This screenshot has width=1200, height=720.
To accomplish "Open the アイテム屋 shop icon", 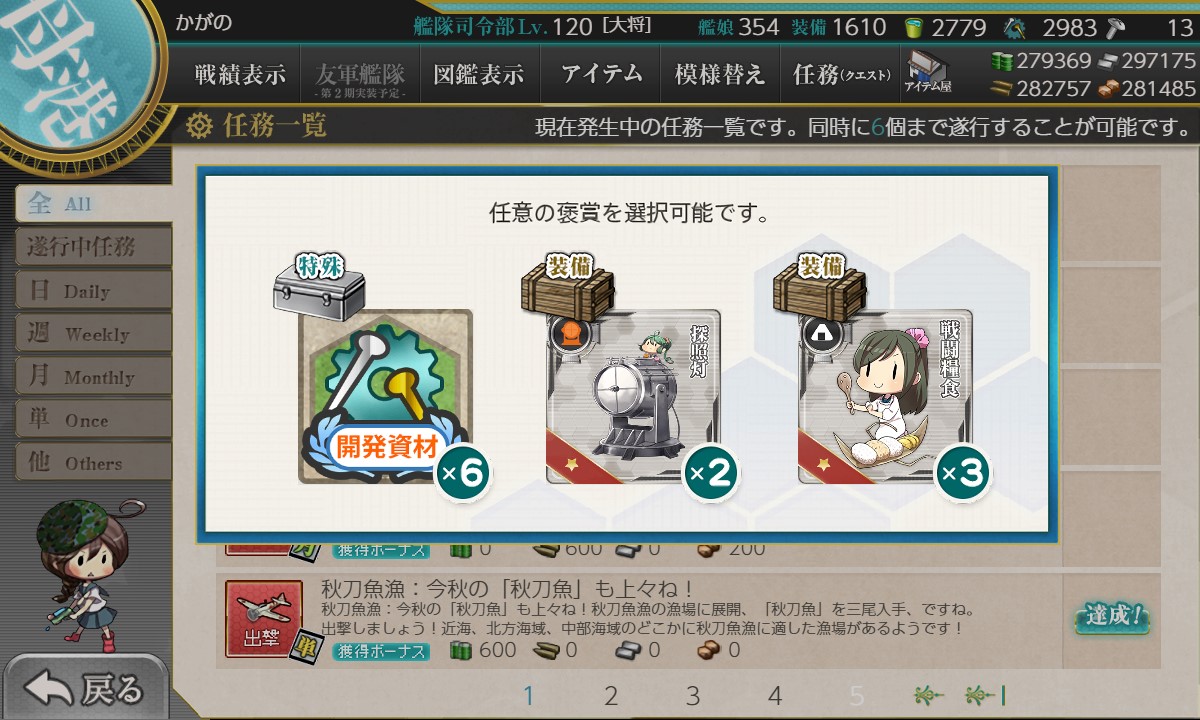I will coord(928,74).
